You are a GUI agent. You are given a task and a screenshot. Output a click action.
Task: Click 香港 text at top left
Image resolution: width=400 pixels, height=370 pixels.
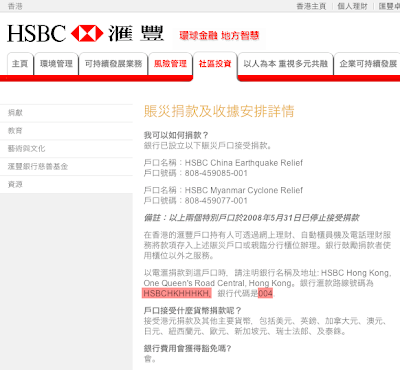click(x=15, y=6)
